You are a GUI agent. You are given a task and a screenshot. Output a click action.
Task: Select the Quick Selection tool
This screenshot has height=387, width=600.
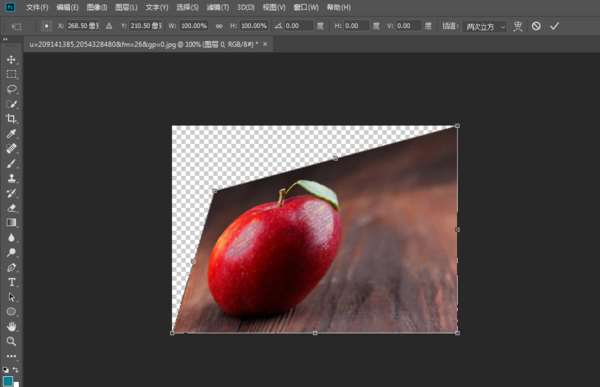[11, 104]
